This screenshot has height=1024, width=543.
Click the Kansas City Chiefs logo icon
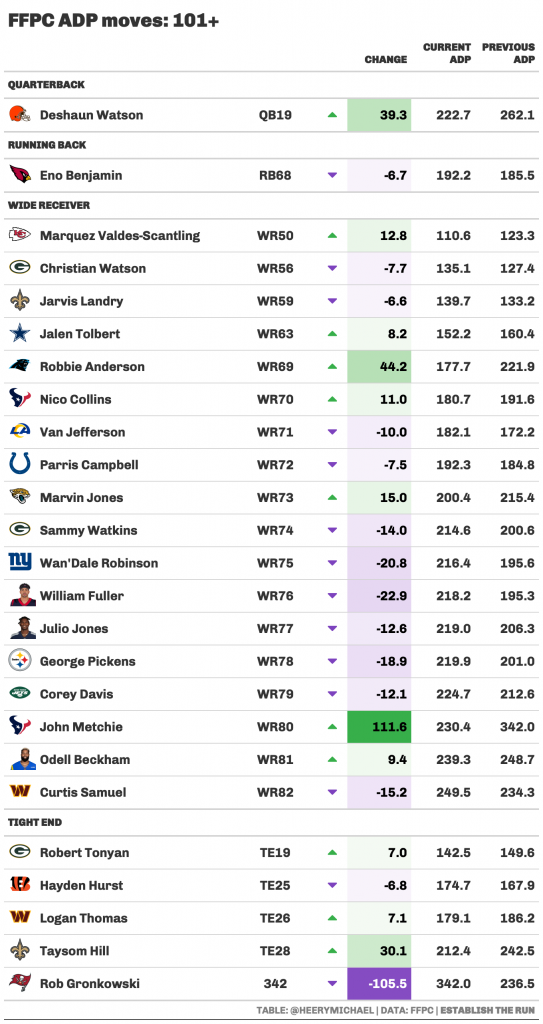(20, 235)
